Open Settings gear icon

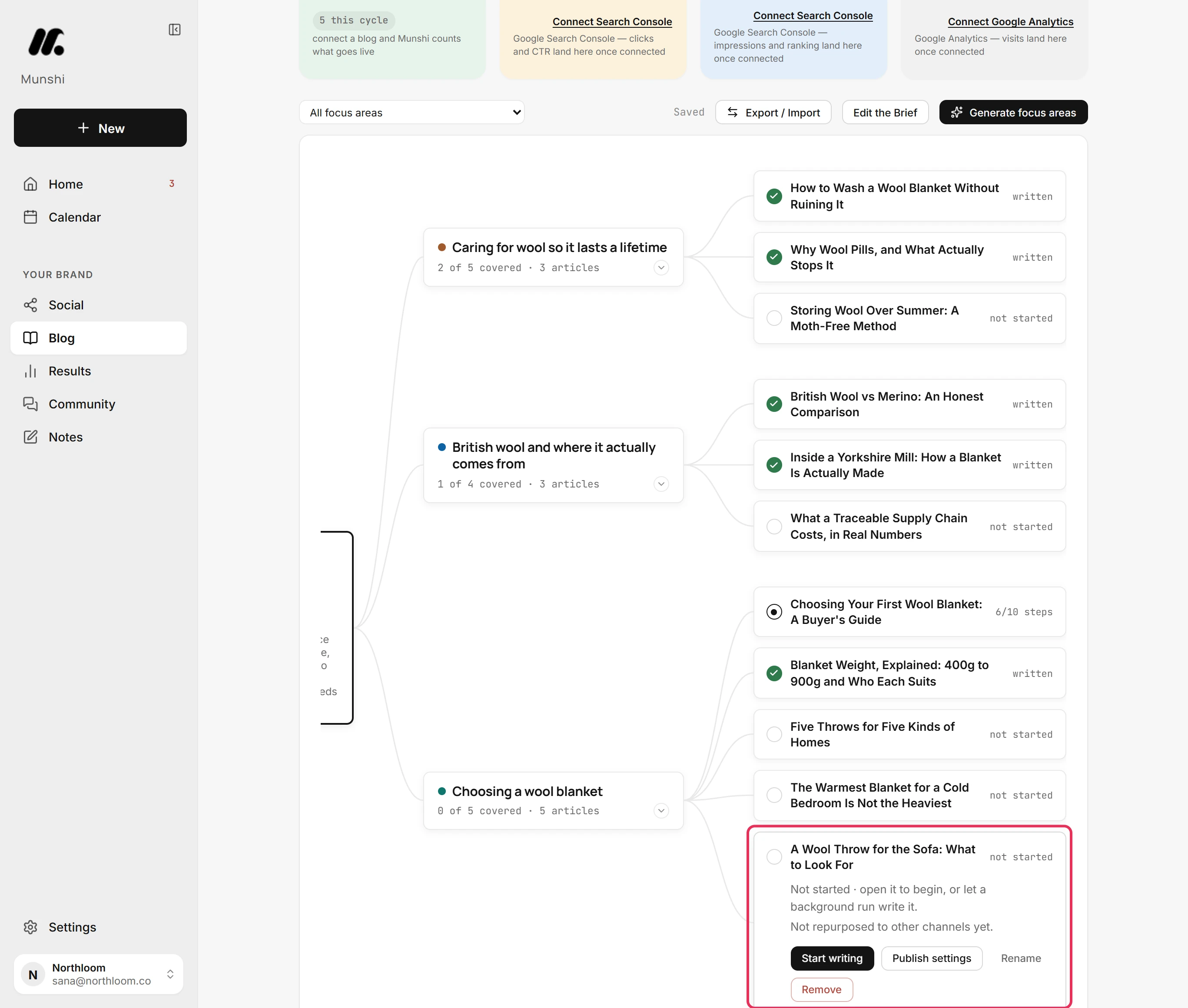[30, 927]
